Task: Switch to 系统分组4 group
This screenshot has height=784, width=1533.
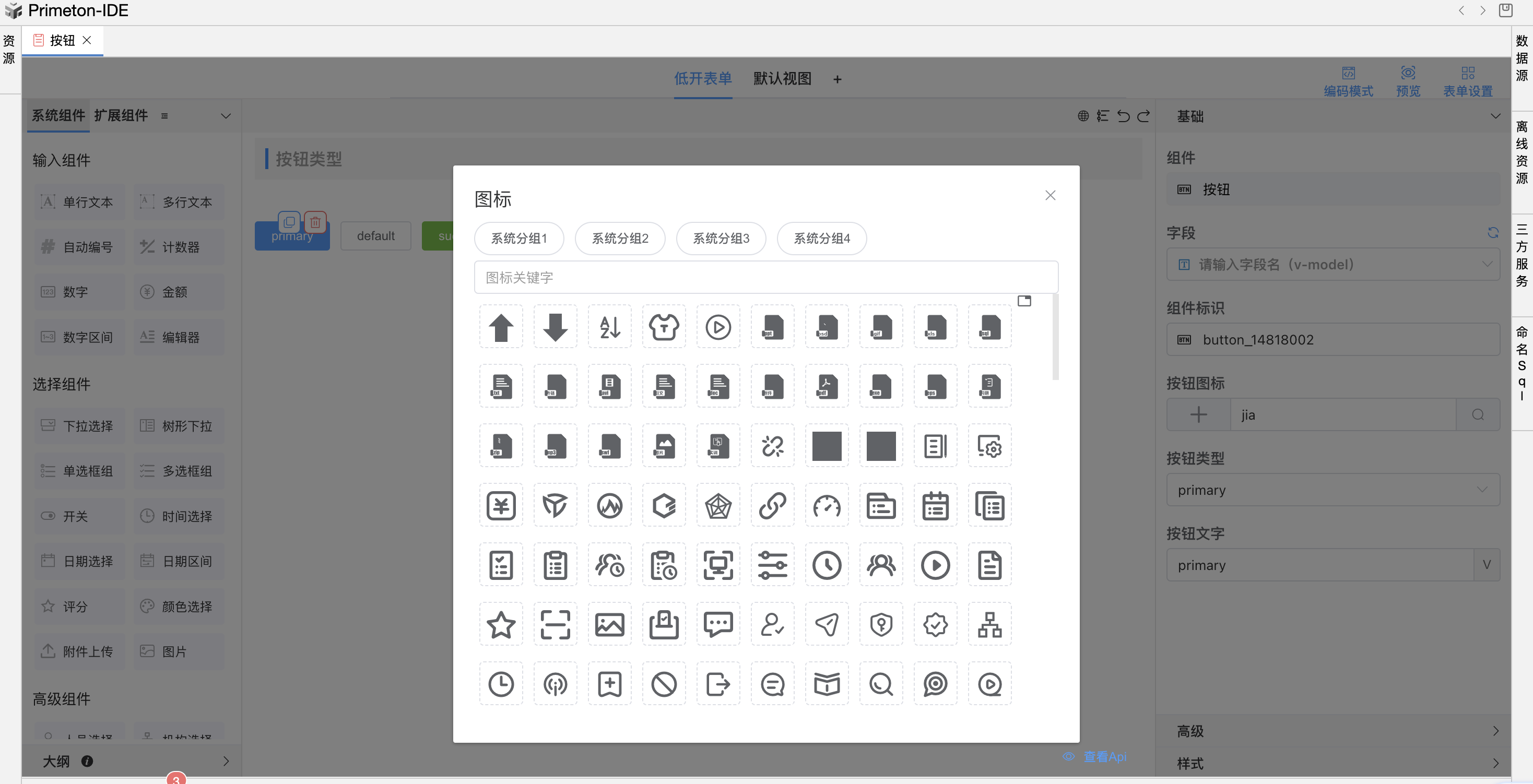Action: 821,239
